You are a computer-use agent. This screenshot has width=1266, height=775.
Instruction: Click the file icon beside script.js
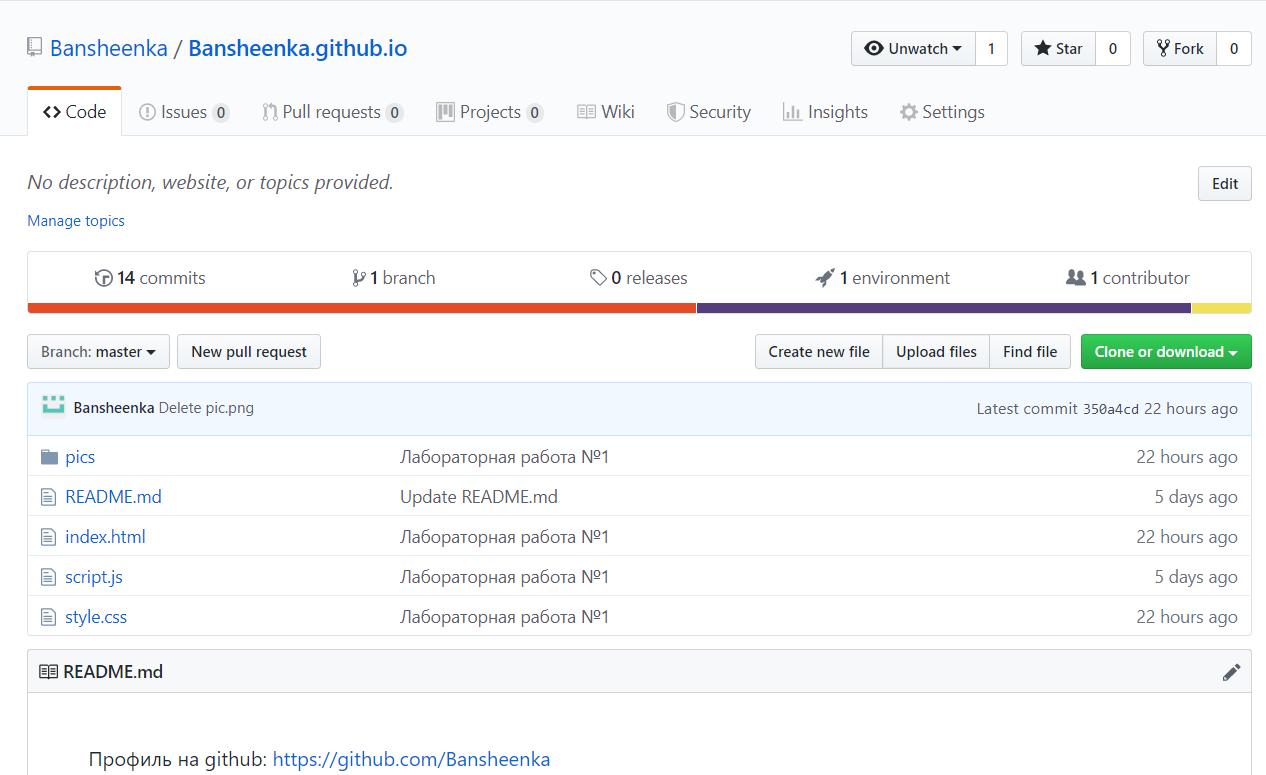pos(48,577)
